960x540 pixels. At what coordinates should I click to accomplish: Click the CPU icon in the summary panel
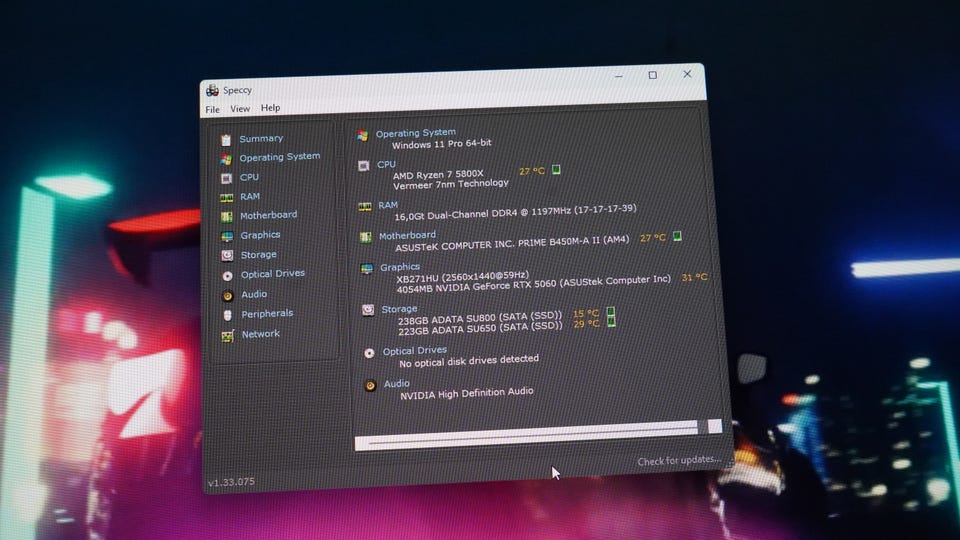coord(364,166)
